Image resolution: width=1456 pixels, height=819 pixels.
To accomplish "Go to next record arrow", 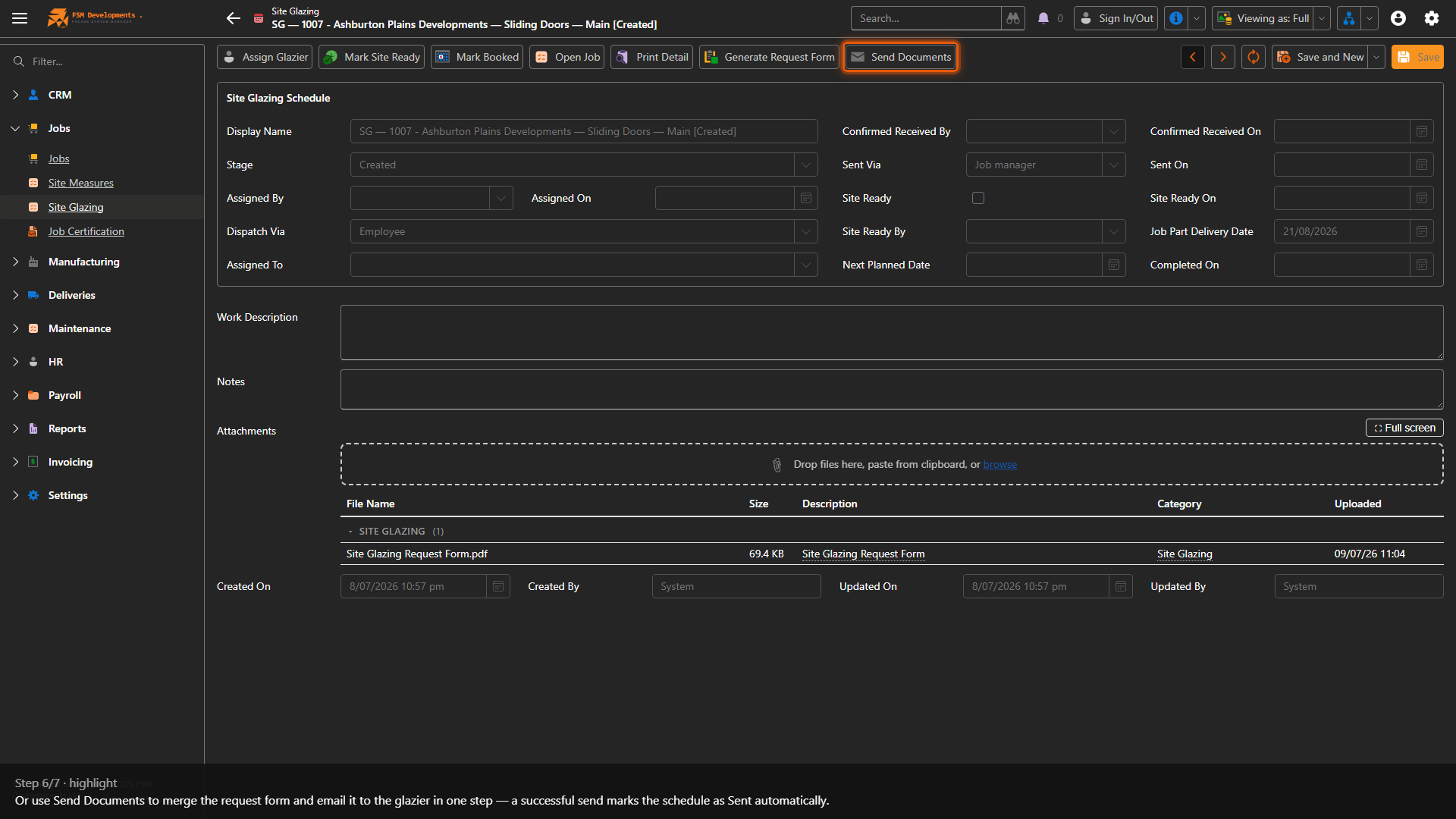I will click(1223, 57).
